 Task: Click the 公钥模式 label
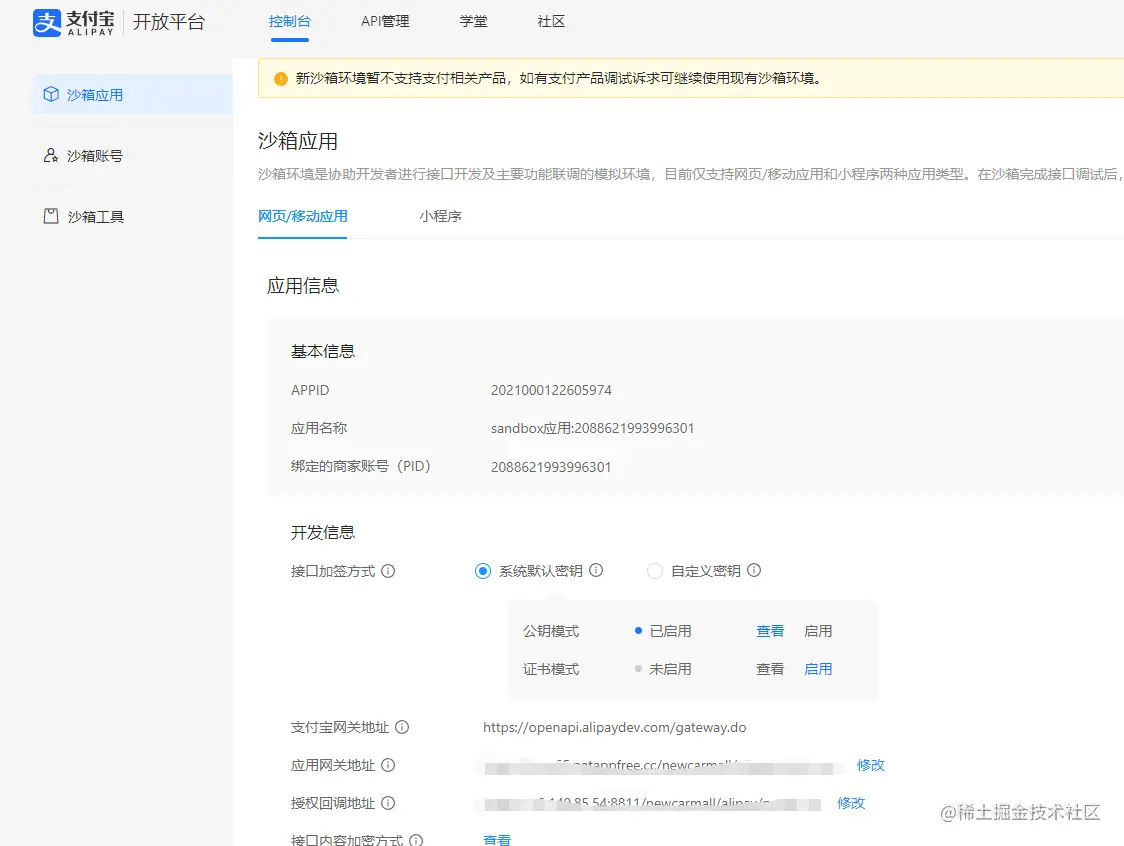(551, 631)
